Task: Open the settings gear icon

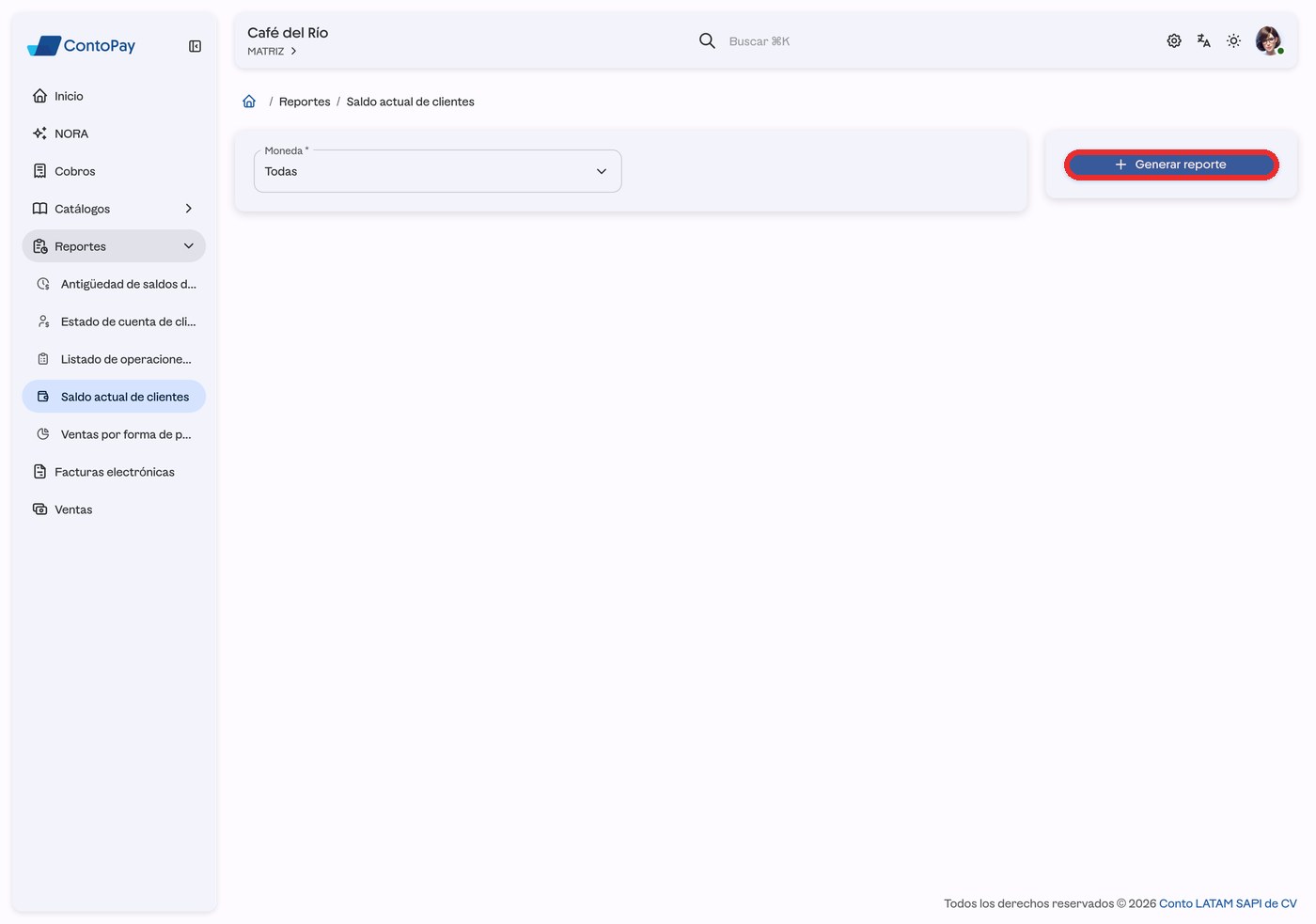Action: (1174, 40)
